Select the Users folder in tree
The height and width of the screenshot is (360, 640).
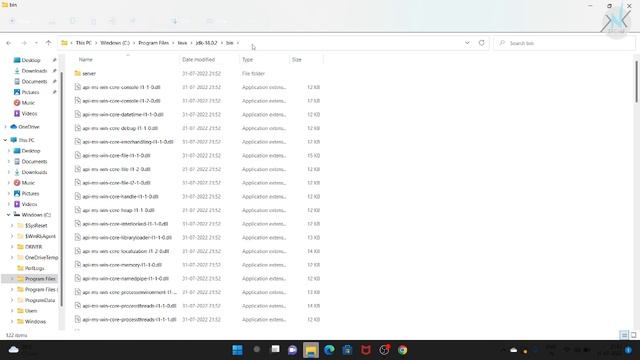pos(31,311)
